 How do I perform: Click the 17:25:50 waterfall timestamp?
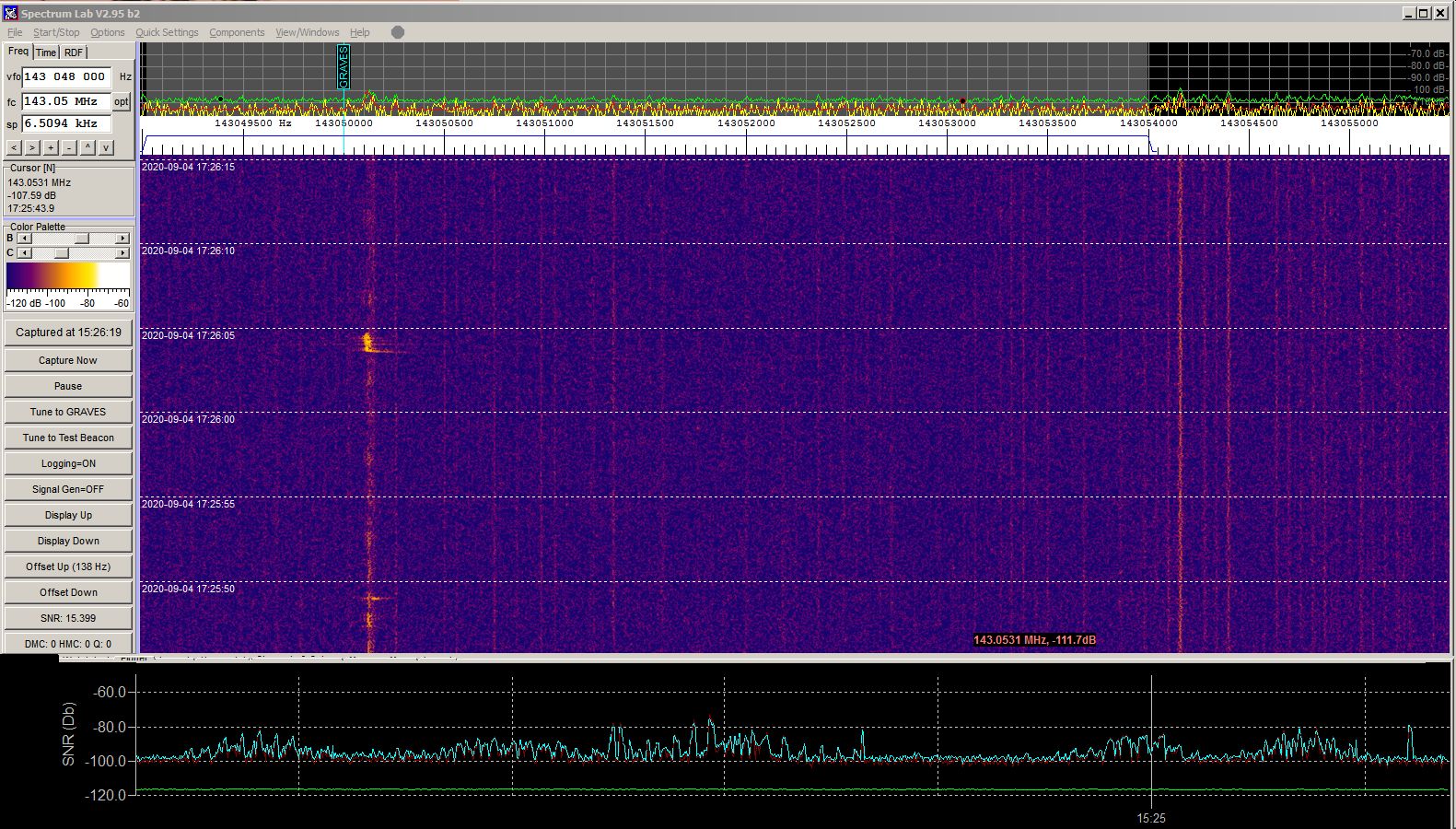point(188,589)
